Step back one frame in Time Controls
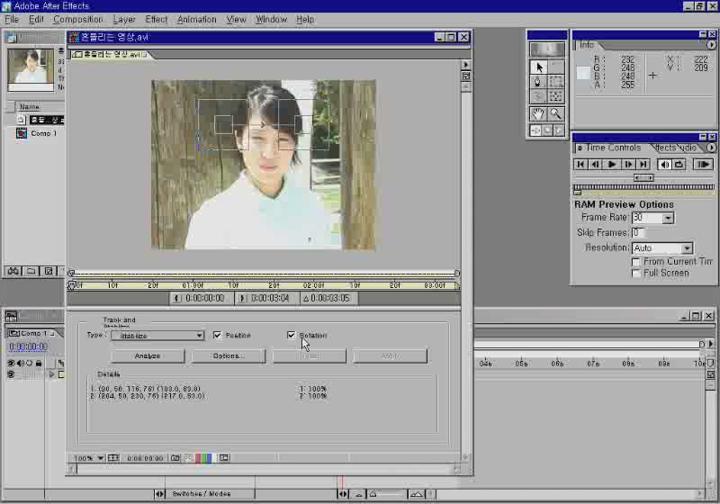The height and width of the screenshot is (504, 720). [x=596, y=164]
